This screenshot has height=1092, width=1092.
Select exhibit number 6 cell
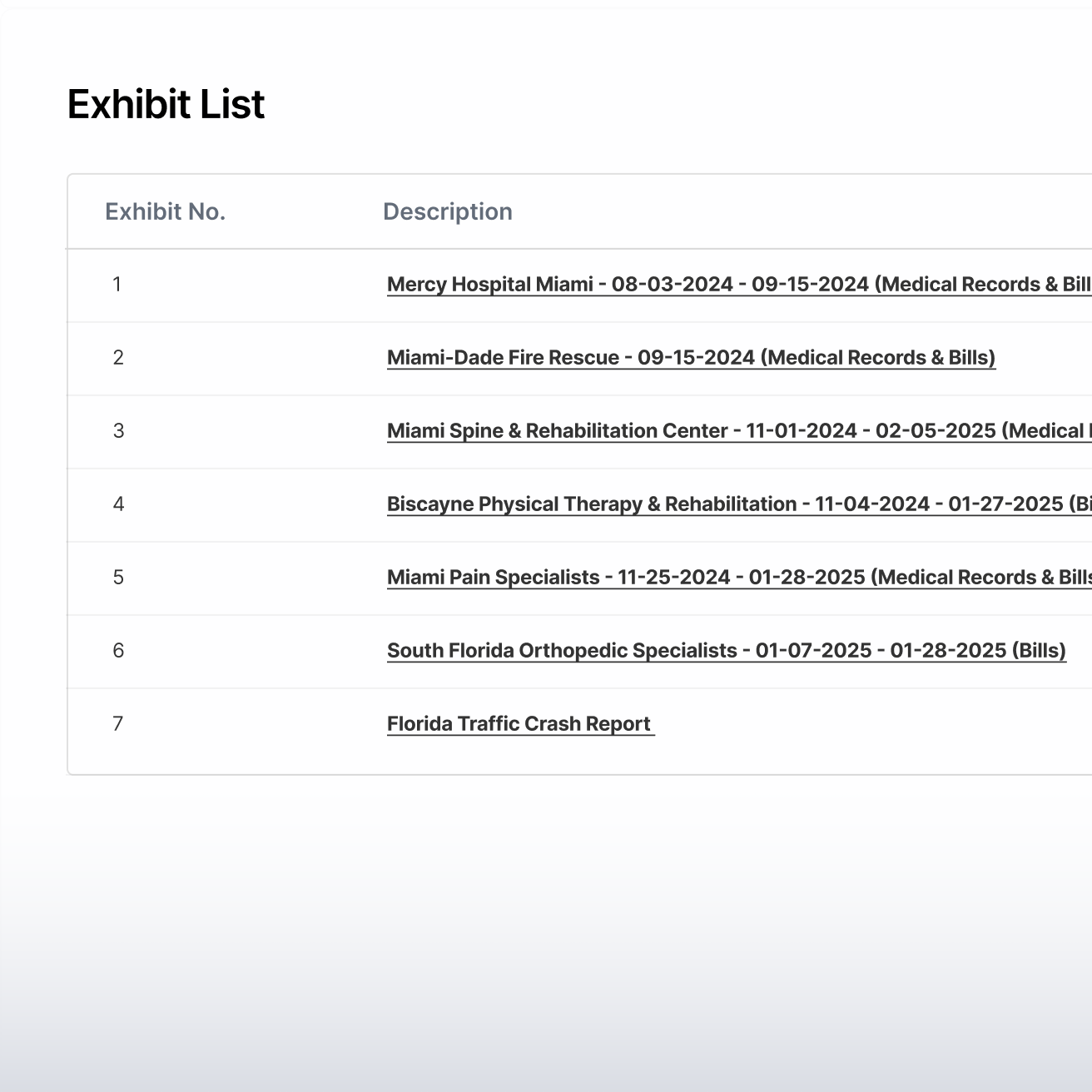click(x=118, y=651)
